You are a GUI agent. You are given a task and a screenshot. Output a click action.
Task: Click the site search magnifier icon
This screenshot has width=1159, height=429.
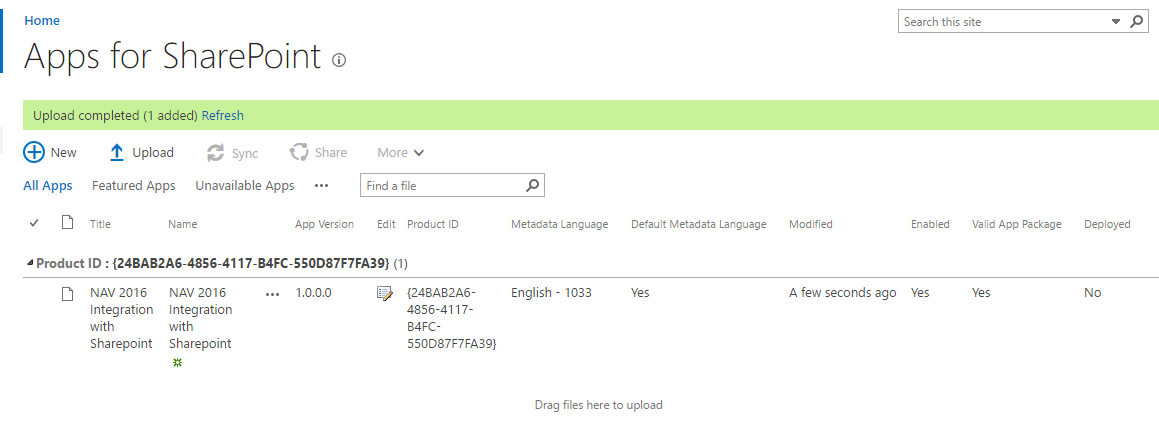(x=1137, y=21)
